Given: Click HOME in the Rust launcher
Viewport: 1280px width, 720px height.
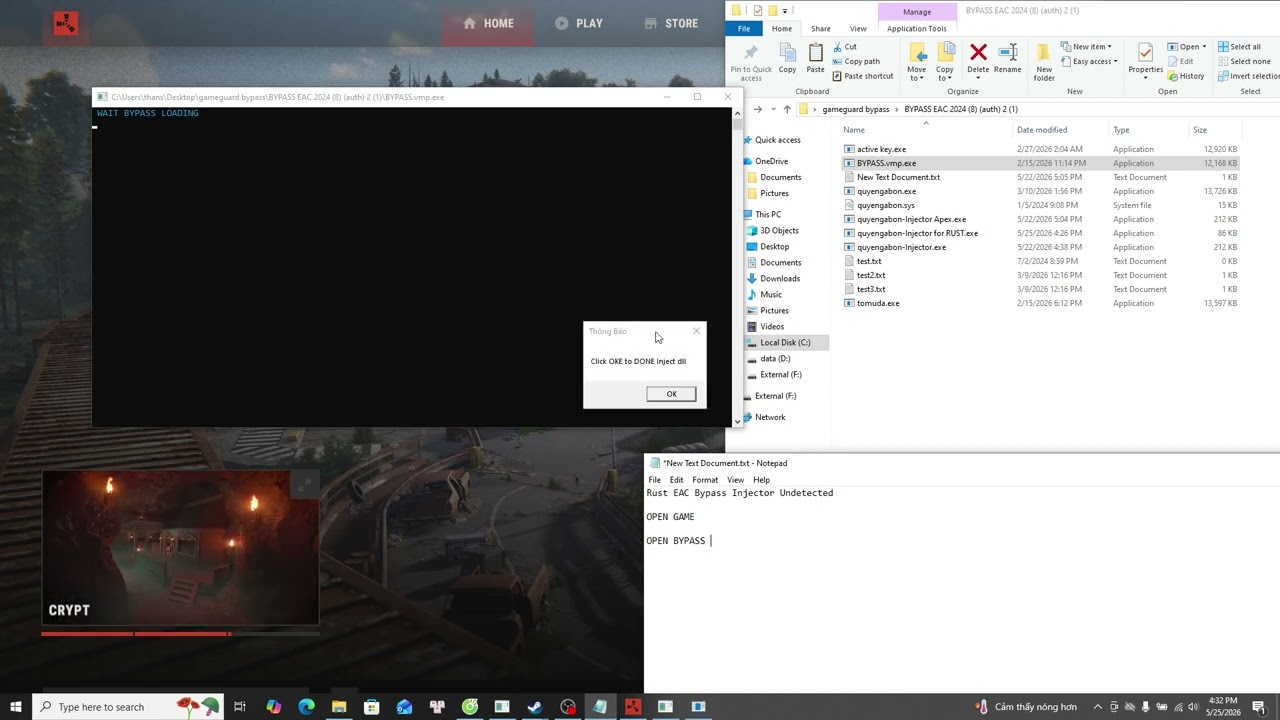Looking at the screenshot, I should (488, 23).
